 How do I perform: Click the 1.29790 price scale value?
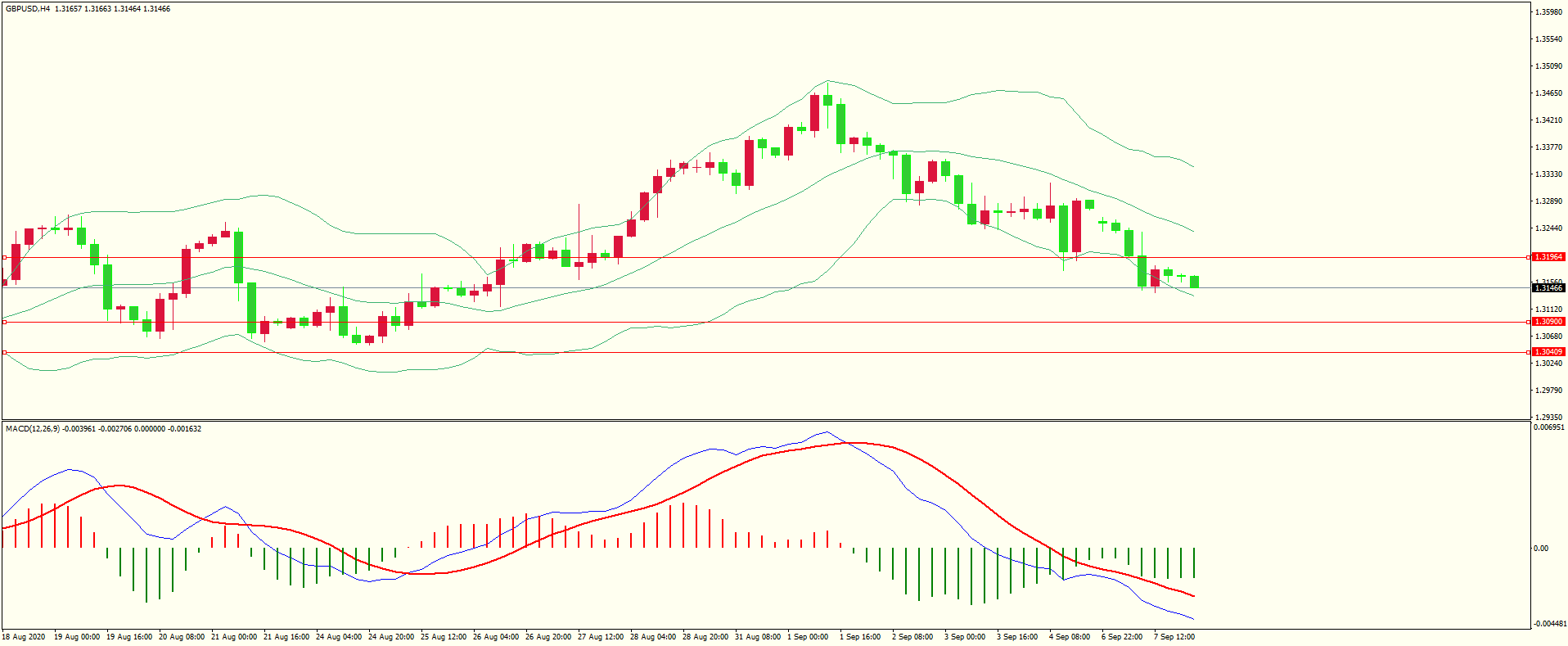click(x=1548, y=391)
